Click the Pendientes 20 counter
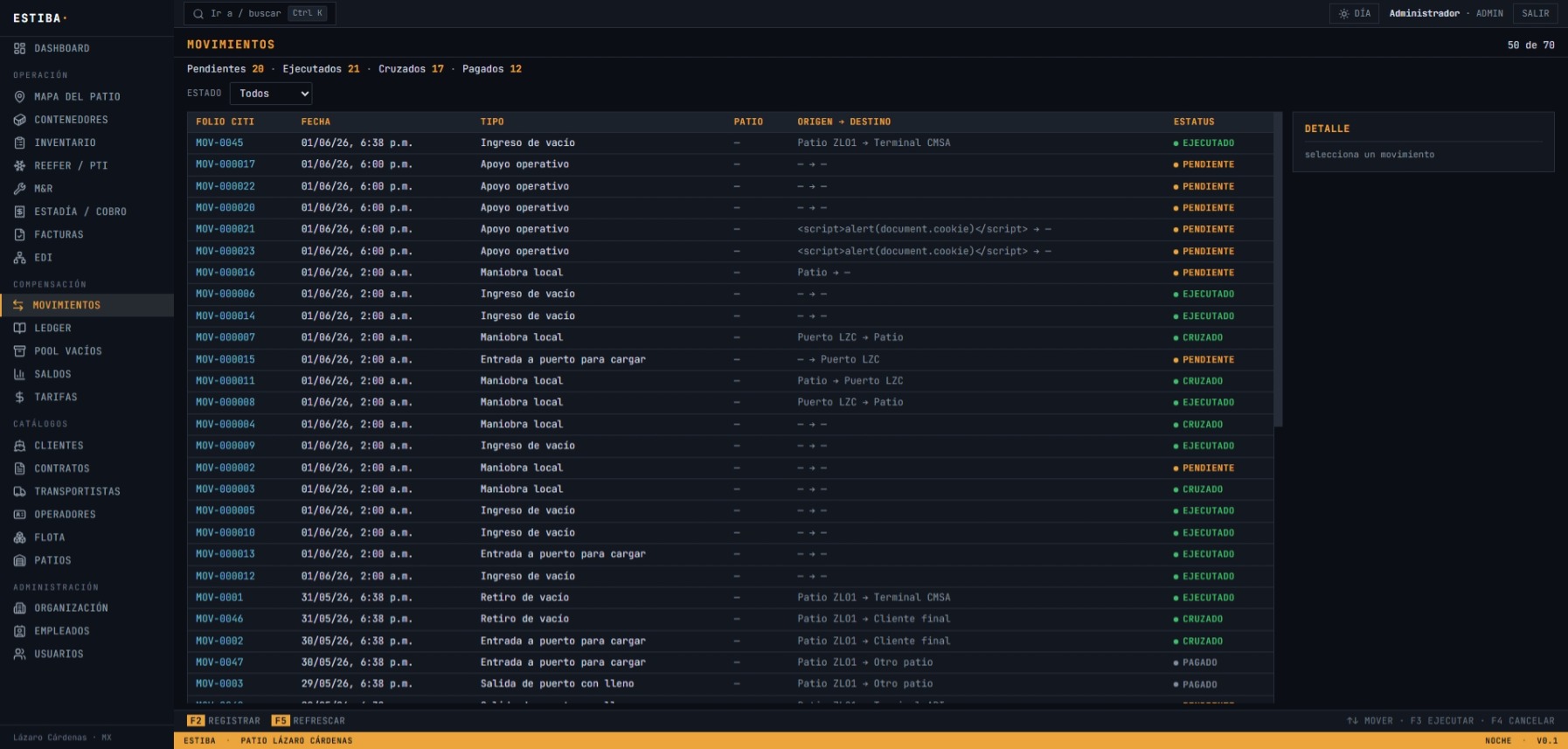The width and height of the screenshot is (1568, 749). pyautogui.click(x=225, y=69)
